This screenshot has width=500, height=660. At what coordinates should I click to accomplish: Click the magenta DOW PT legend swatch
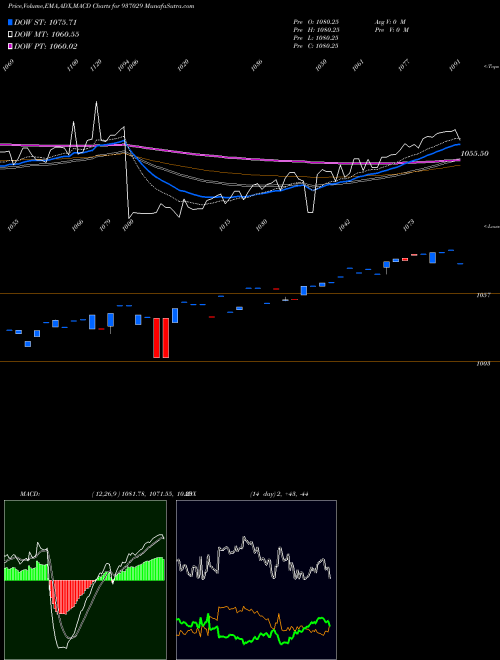click(11, 46)
